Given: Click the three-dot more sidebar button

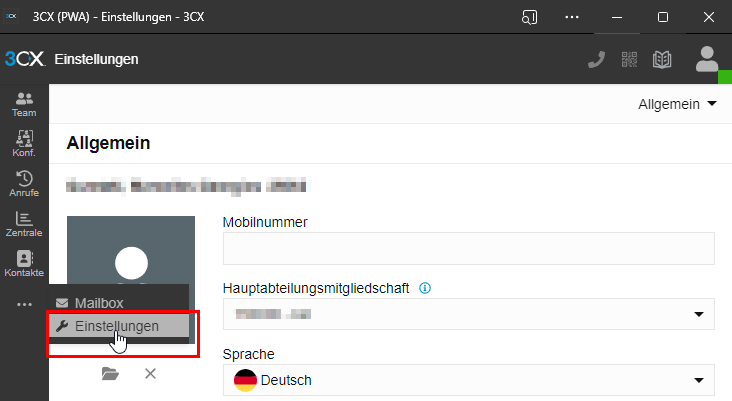Looking at the screenshot, I should click(x=24, y=303).
